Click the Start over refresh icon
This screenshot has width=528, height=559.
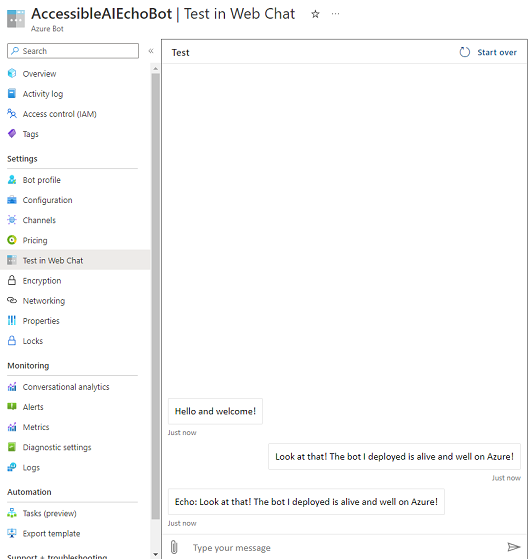pos(465,52)
